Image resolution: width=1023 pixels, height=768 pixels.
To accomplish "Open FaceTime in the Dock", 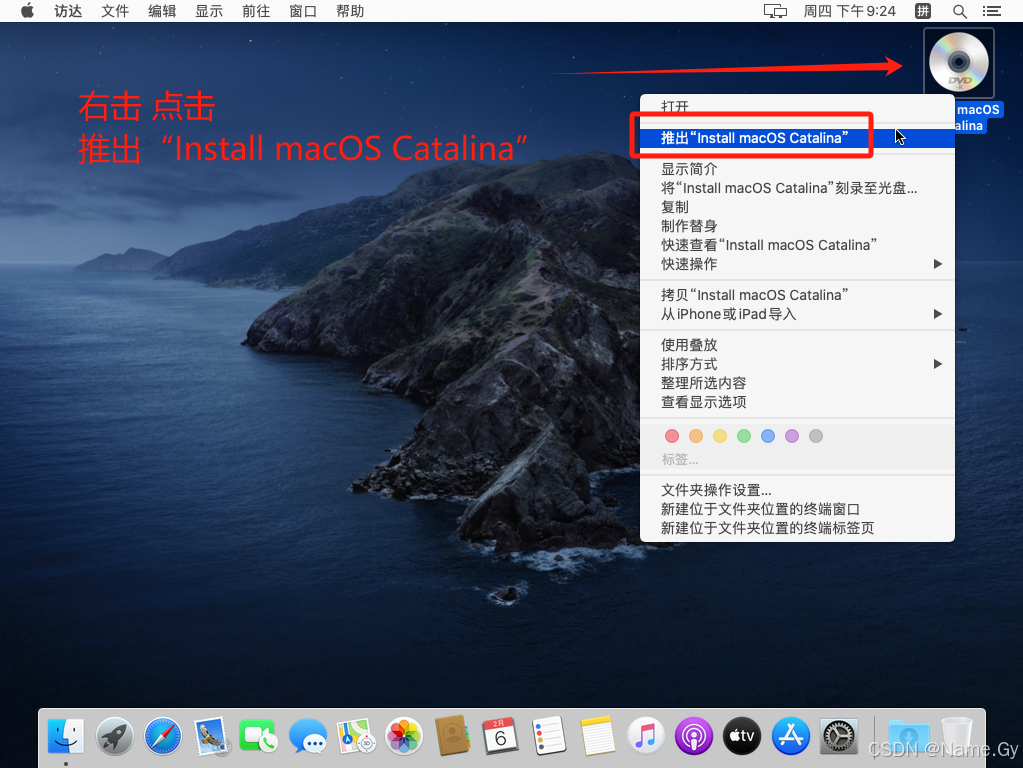I will pyautogui.click(x=258, y=737).
